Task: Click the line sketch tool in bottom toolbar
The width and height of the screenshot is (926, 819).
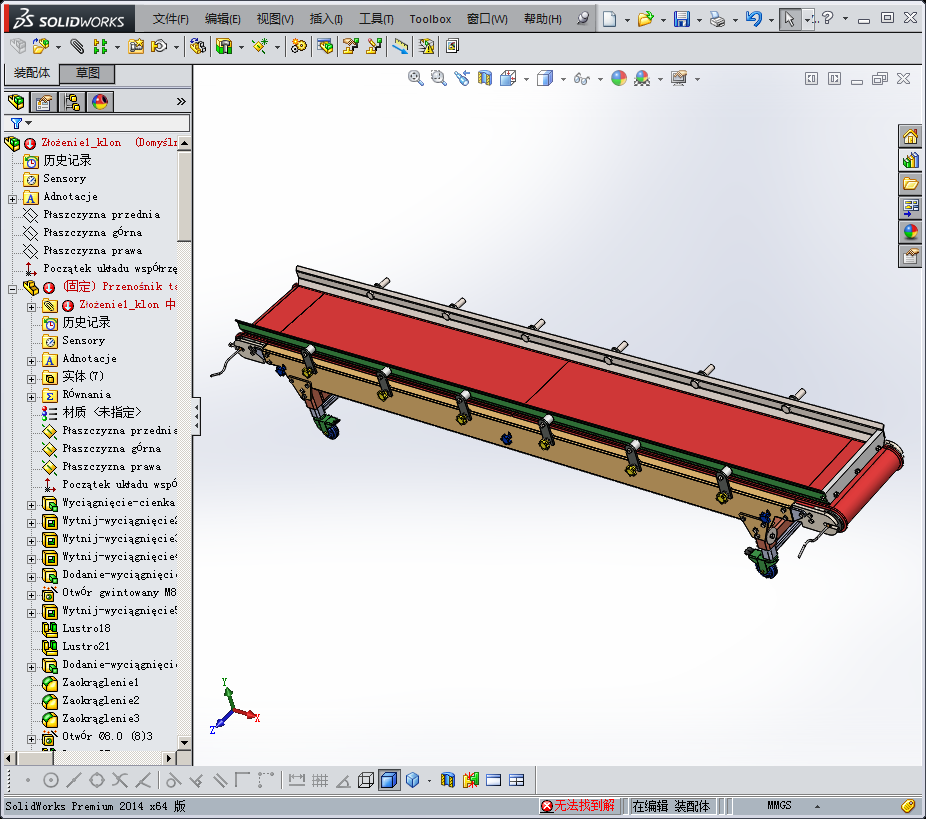Action: pyautogui.click(x=74, y=780)
